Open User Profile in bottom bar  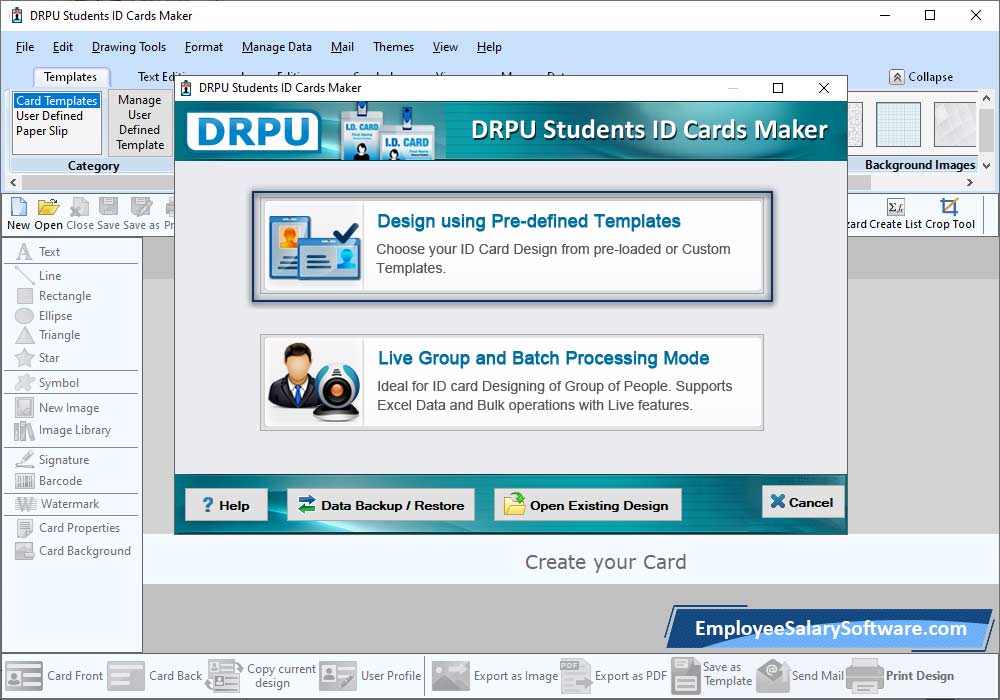[x=371, y=676]
